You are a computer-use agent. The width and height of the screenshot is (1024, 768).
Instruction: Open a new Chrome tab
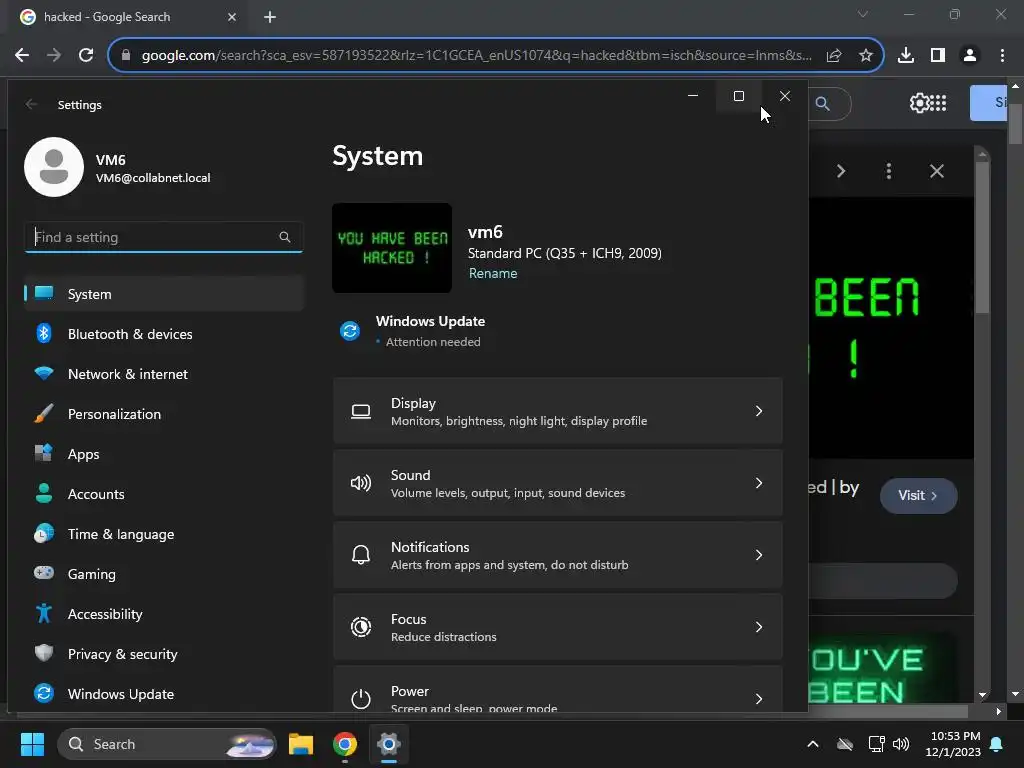pyautogui.click(x=270, y=17)
